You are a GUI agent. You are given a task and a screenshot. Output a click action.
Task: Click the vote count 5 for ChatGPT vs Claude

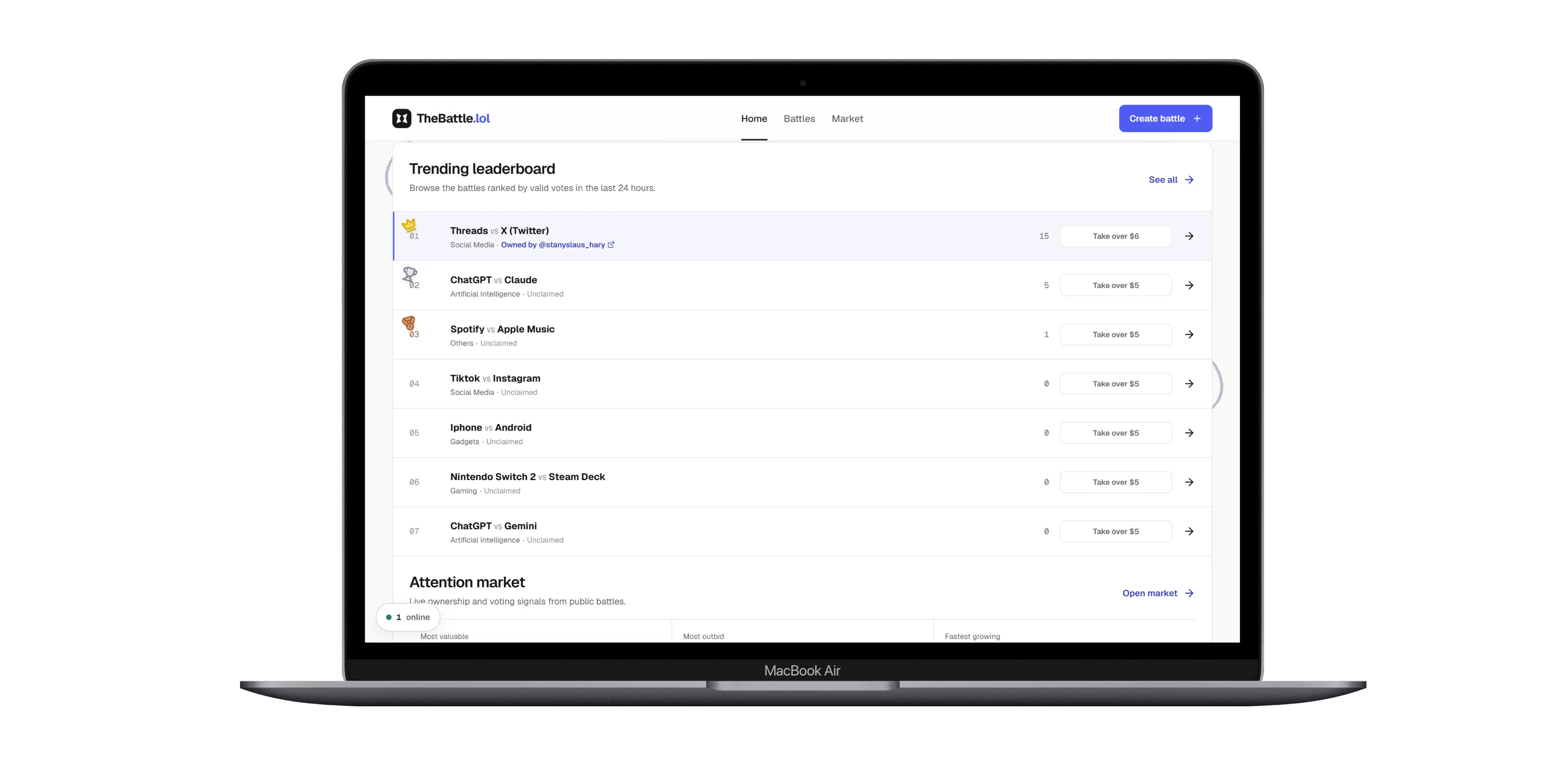coord(1046,286)
